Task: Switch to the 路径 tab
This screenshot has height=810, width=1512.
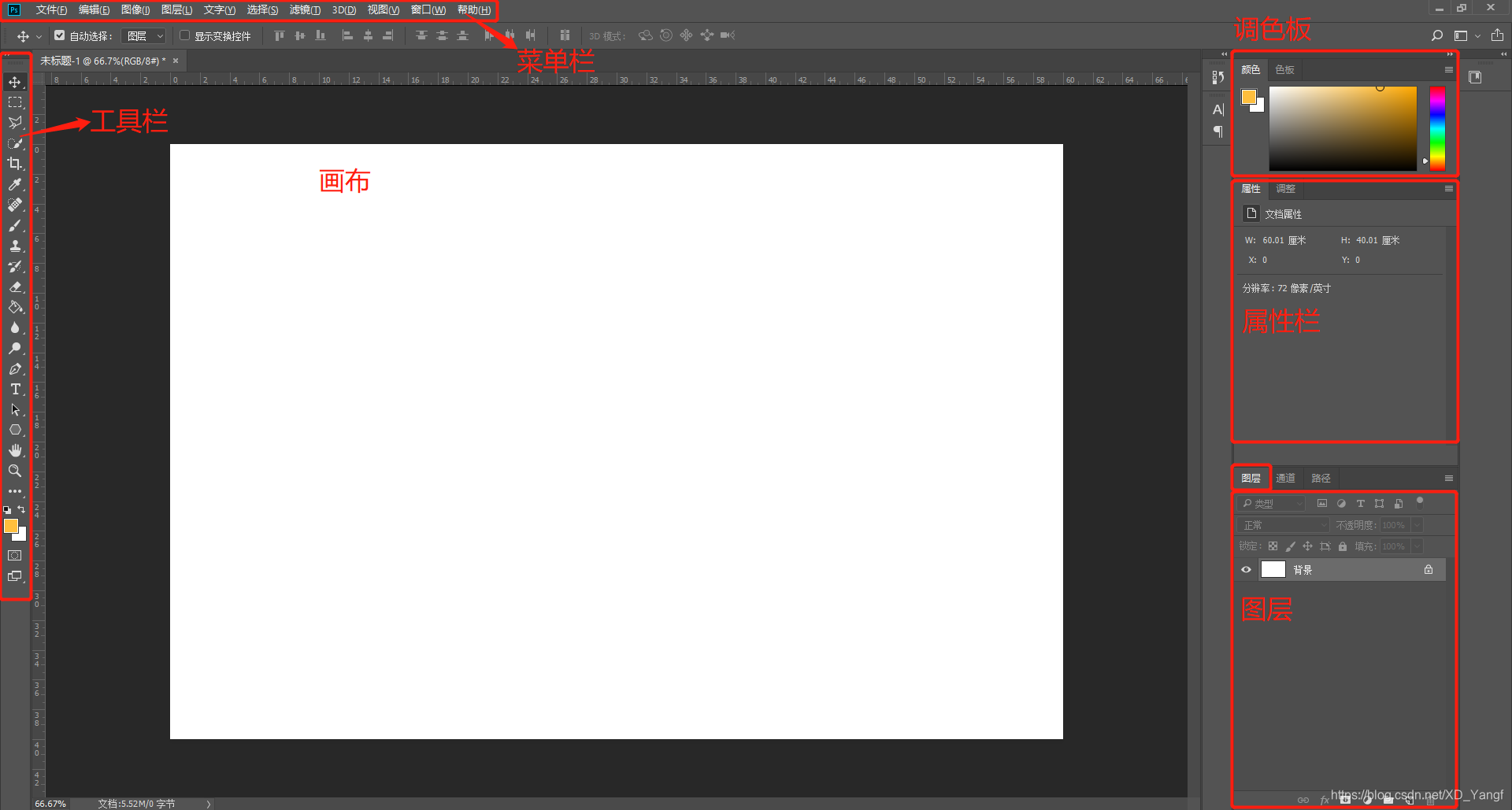Action: pyautogui.click(x=1321, y=479)
